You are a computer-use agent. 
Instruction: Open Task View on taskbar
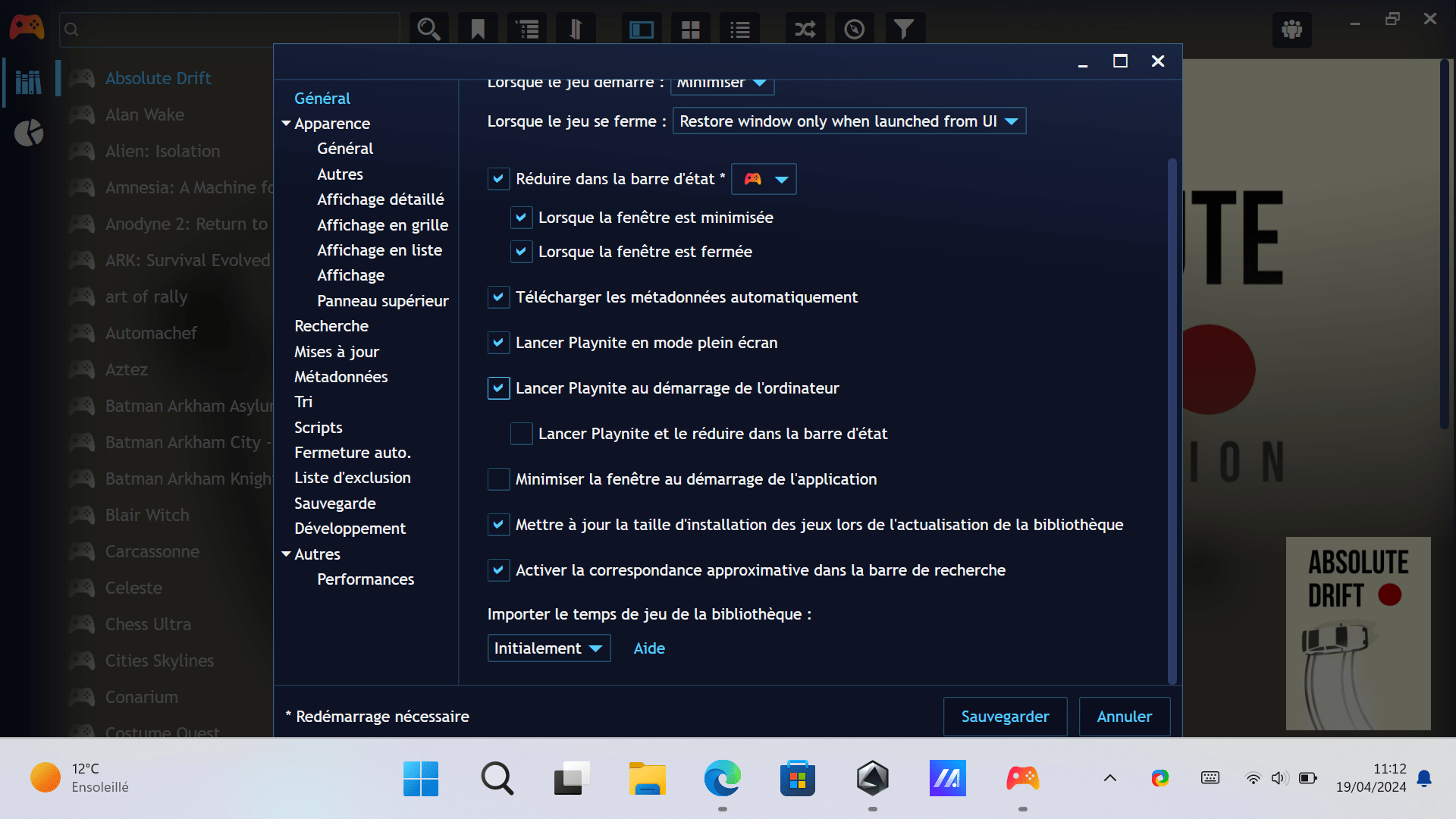pyautogui.click(x=571, y=778)
